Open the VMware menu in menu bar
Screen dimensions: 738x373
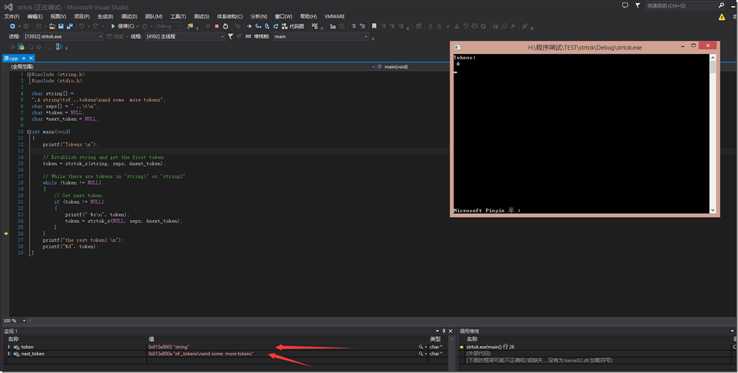coord(335,16)
